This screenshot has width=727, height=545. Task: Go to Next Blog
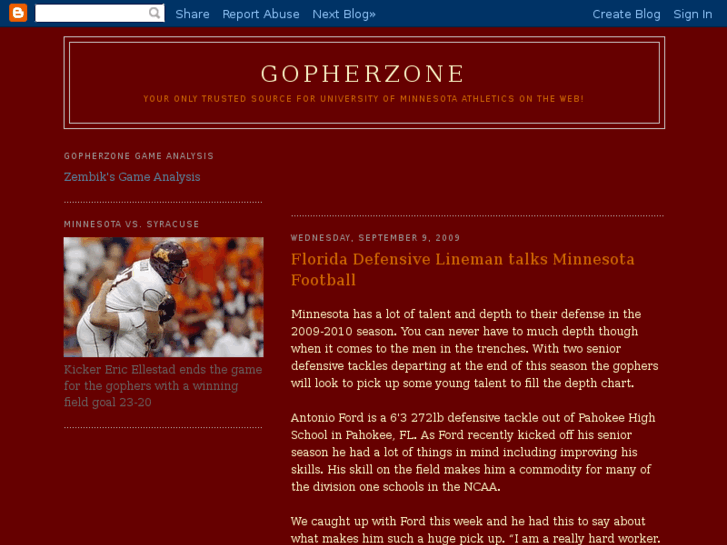[x=344, y=14]
